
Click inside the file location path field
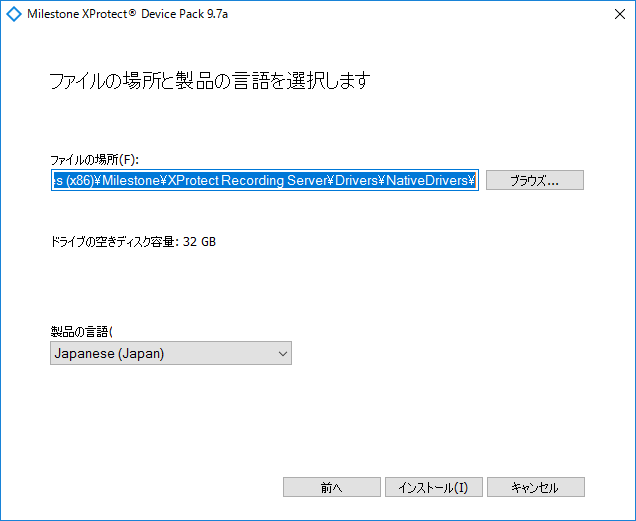pos(264,180)
